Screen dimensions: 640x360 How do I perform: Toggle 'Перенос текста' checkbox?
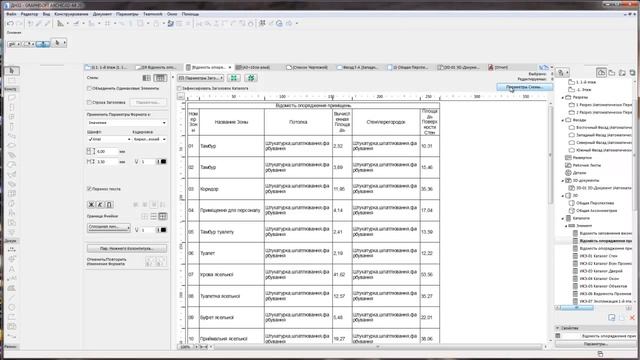pyautogui.click(x=89, y=189)
